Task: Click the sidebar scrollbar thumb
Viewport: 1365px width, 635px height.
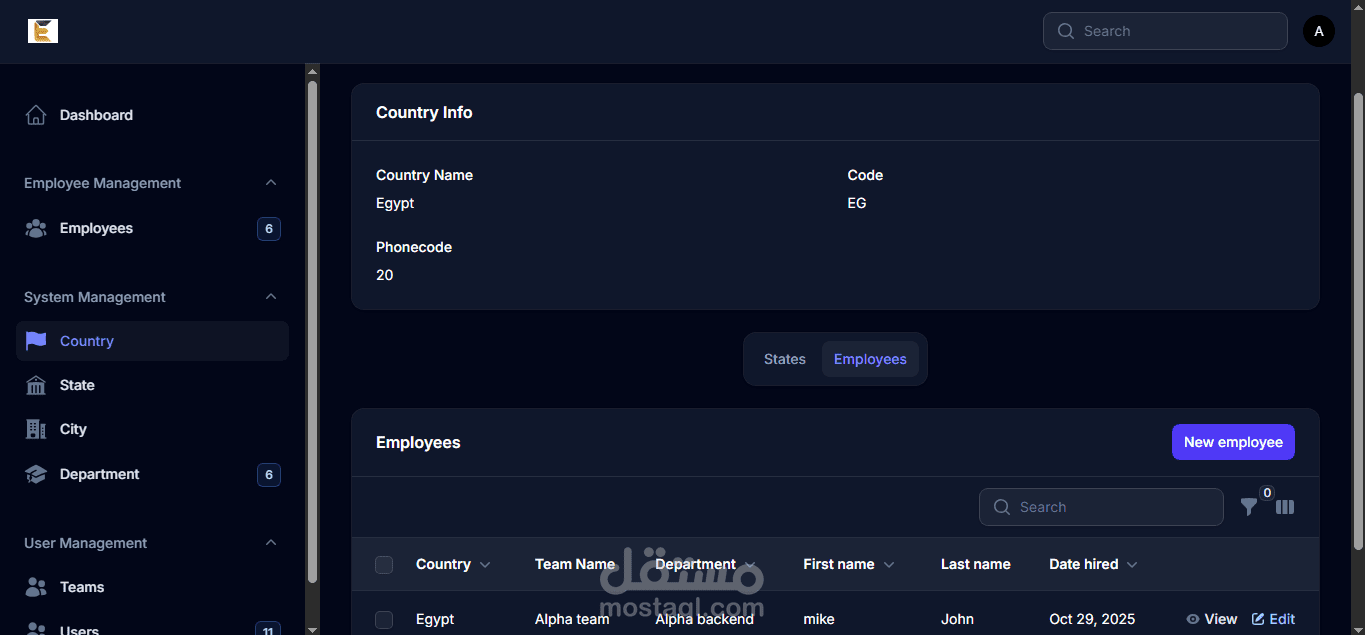Action: click(x=312, y=330)
